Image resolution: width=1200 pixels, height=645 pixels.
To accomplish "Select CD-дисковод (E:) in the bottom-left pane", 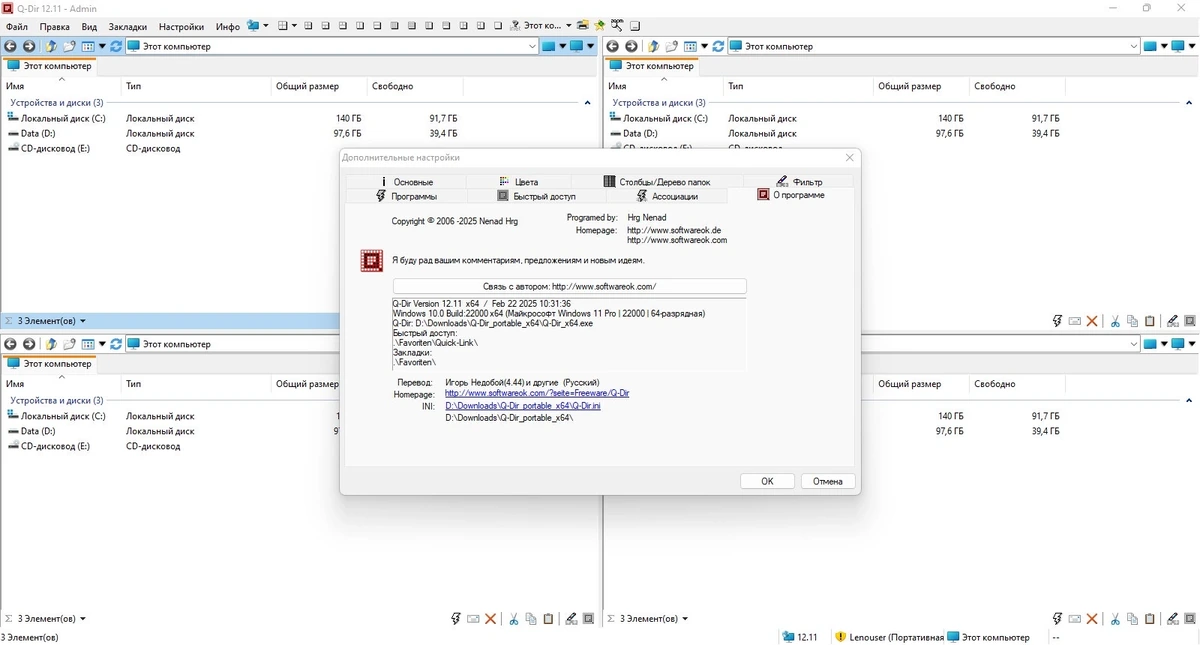I will click(48, 446).
